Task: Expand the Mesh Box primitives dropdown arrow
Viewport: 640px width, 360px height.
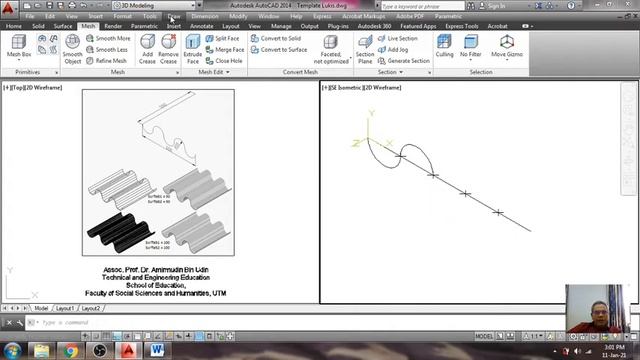Action: tap(19, 60)
